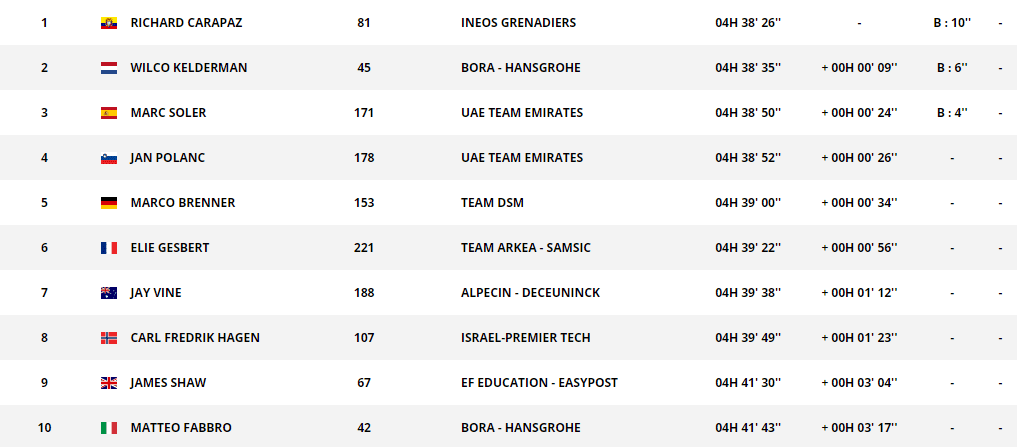Click the Australian flag beside Jay Vine
1017x447 pixels.
(109, 293)
